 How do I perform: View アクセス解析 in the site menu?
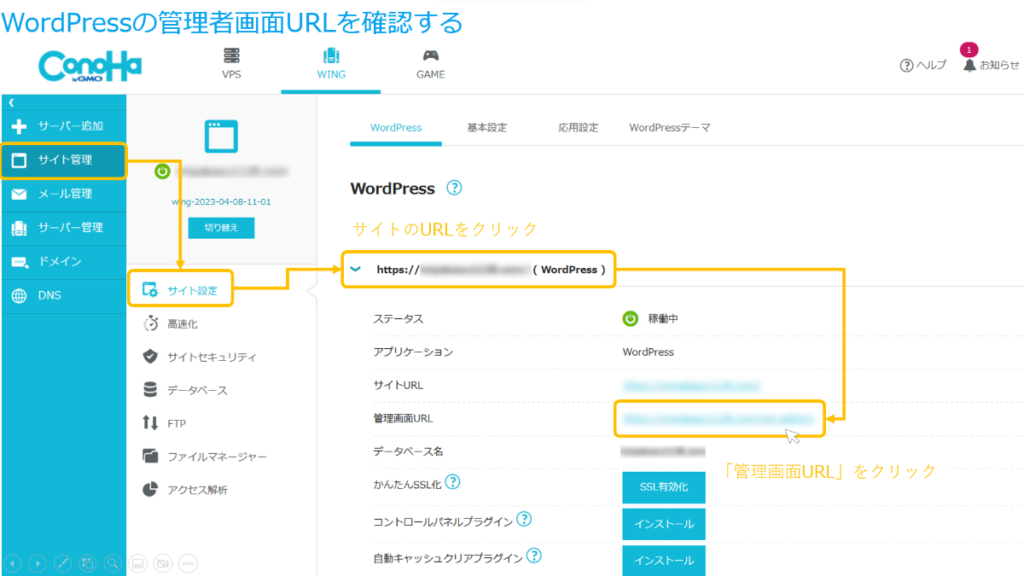point(185,490)
